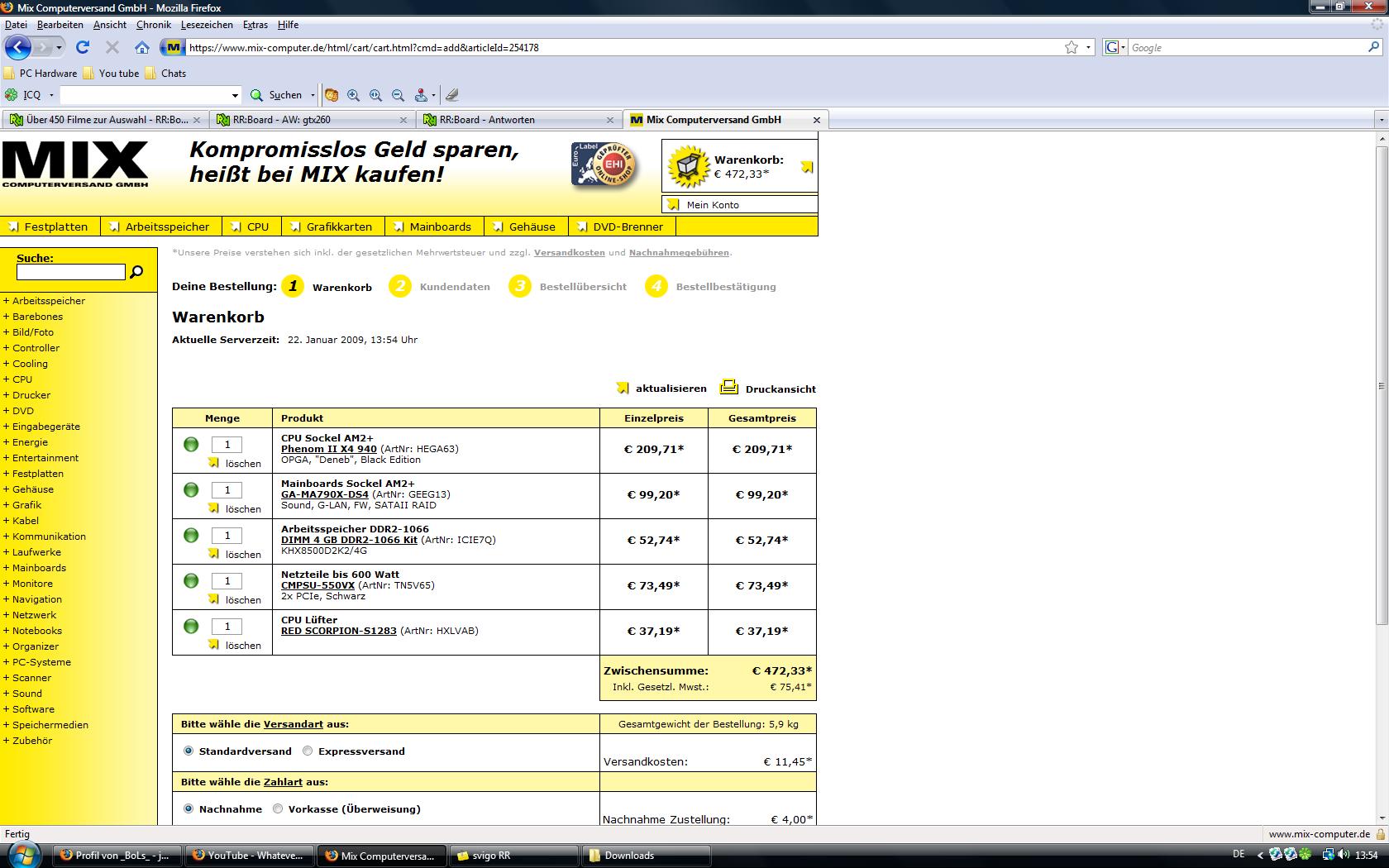Image resolution: width=1389 pixels, height=868 pixels.
Task: Switch to the RR:Board - AW: gtx260 tab
Action: coord(312,120)
